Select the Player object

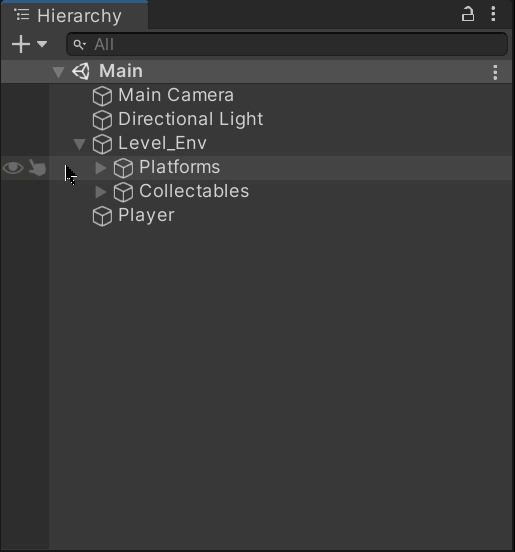(146, 215)
